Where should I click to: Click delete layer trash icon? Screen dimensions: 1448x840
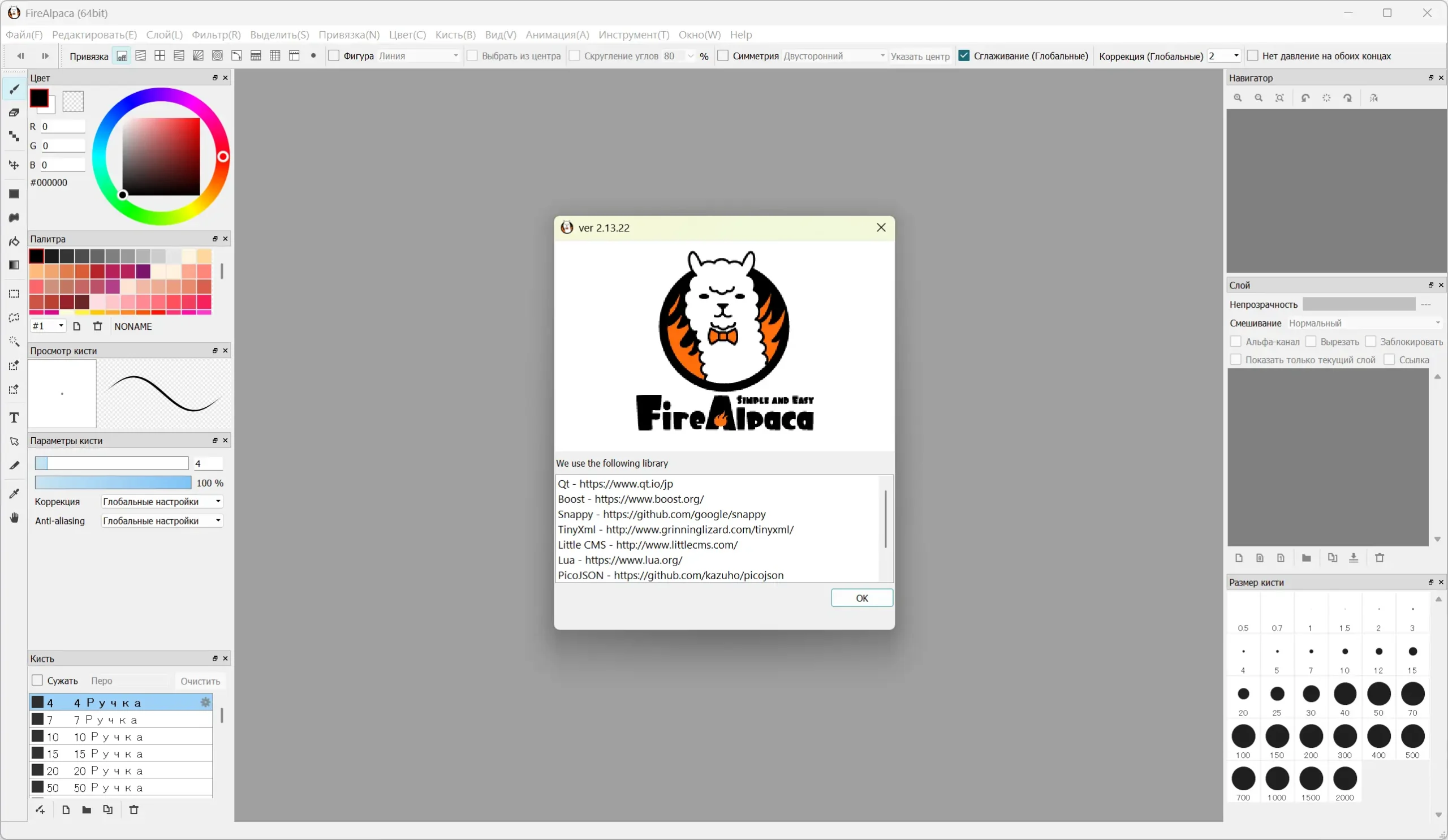click(1380, 558)
